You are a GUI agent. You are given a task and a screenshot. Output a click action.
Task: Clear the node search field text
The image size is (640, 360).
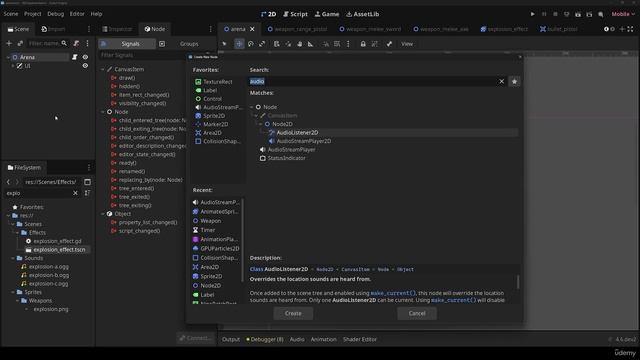coord(502,81)
